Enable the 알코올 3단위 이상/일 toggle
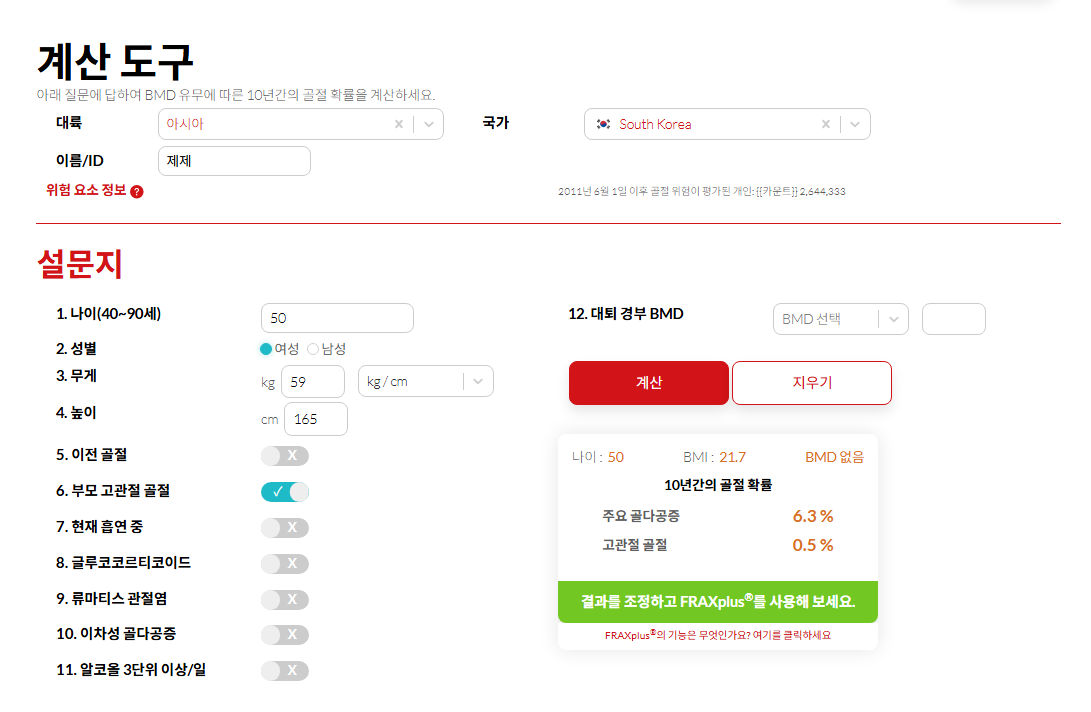 point(285,670)
